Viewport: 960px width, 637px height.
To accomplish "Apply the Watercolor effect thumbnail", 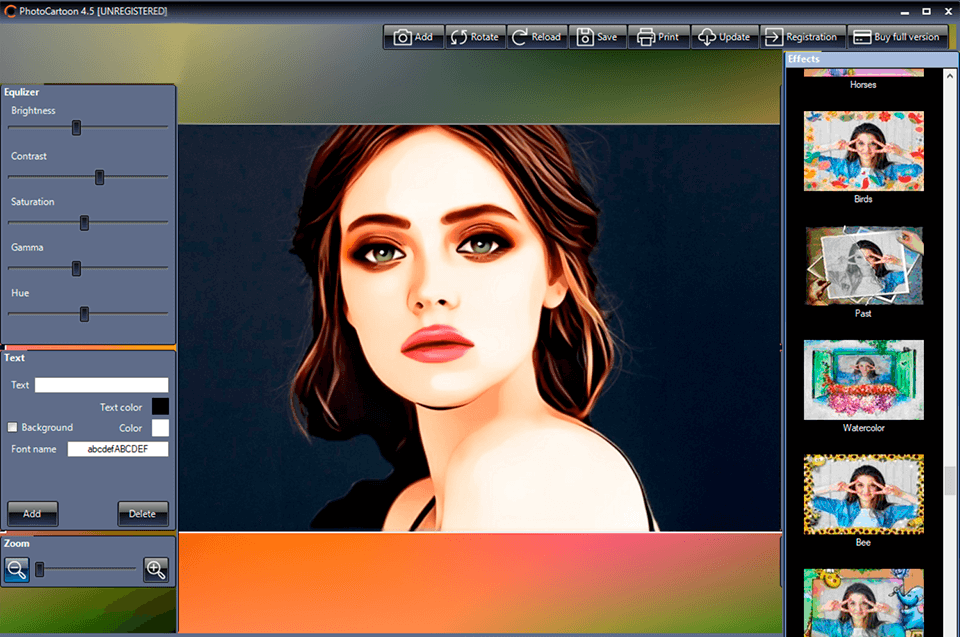I will 863,379.
